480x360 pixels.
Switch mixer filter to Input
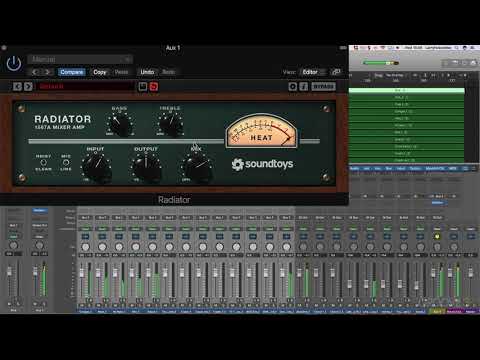coord(401,169)
